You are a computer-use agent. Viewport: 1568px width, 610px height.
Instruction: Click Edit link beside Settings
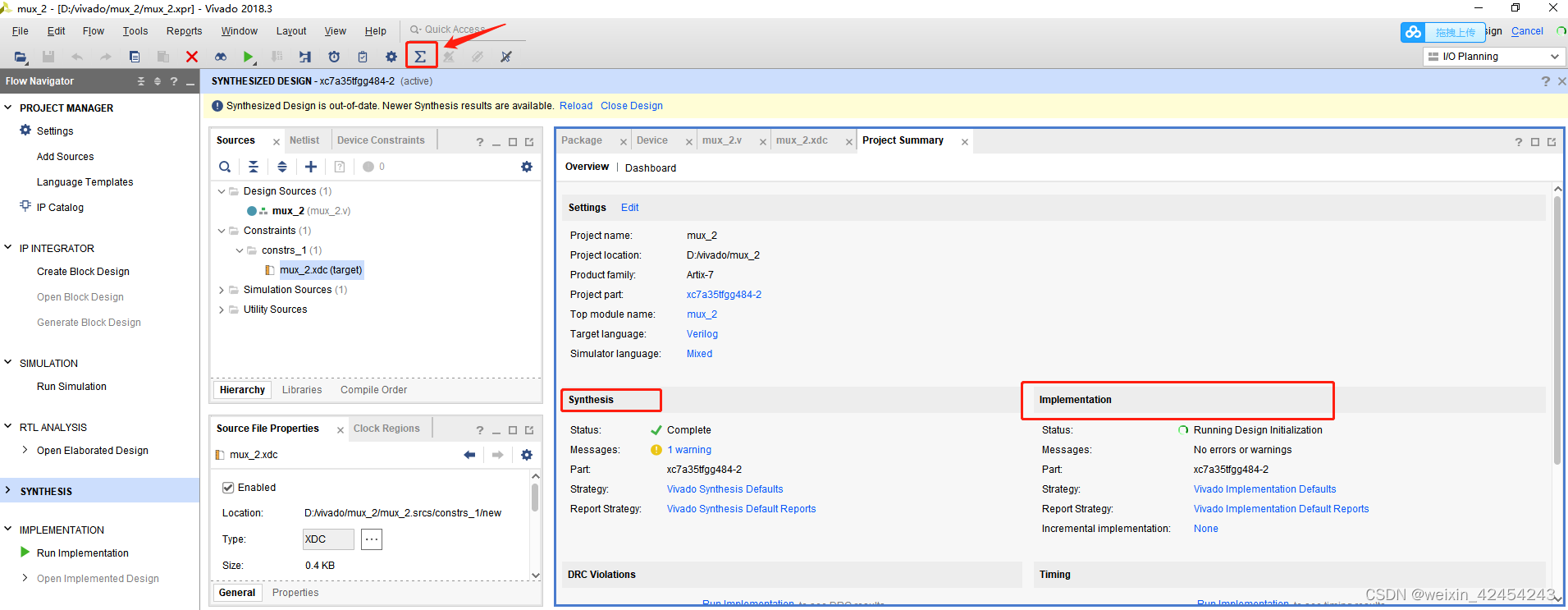click(x=629, y=208)
